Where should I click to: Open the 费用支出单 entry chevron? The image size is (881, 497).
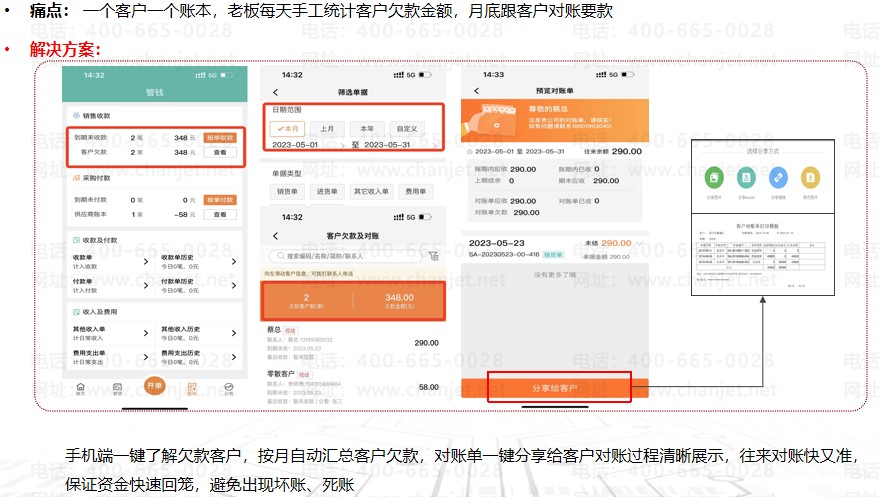coord(146,357)
